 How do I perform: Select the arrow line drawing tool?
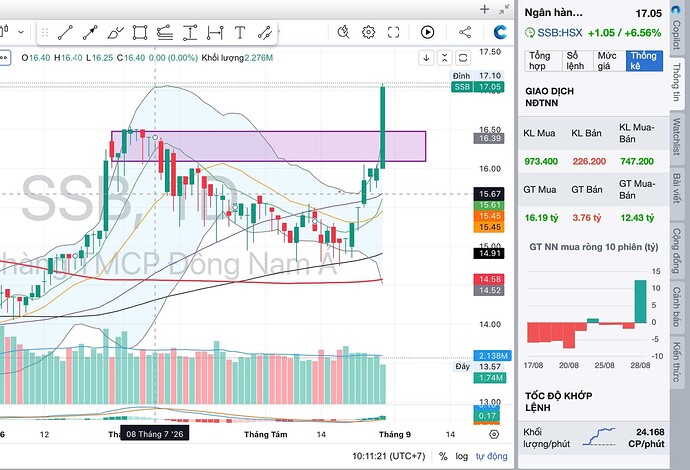[90, 33]
